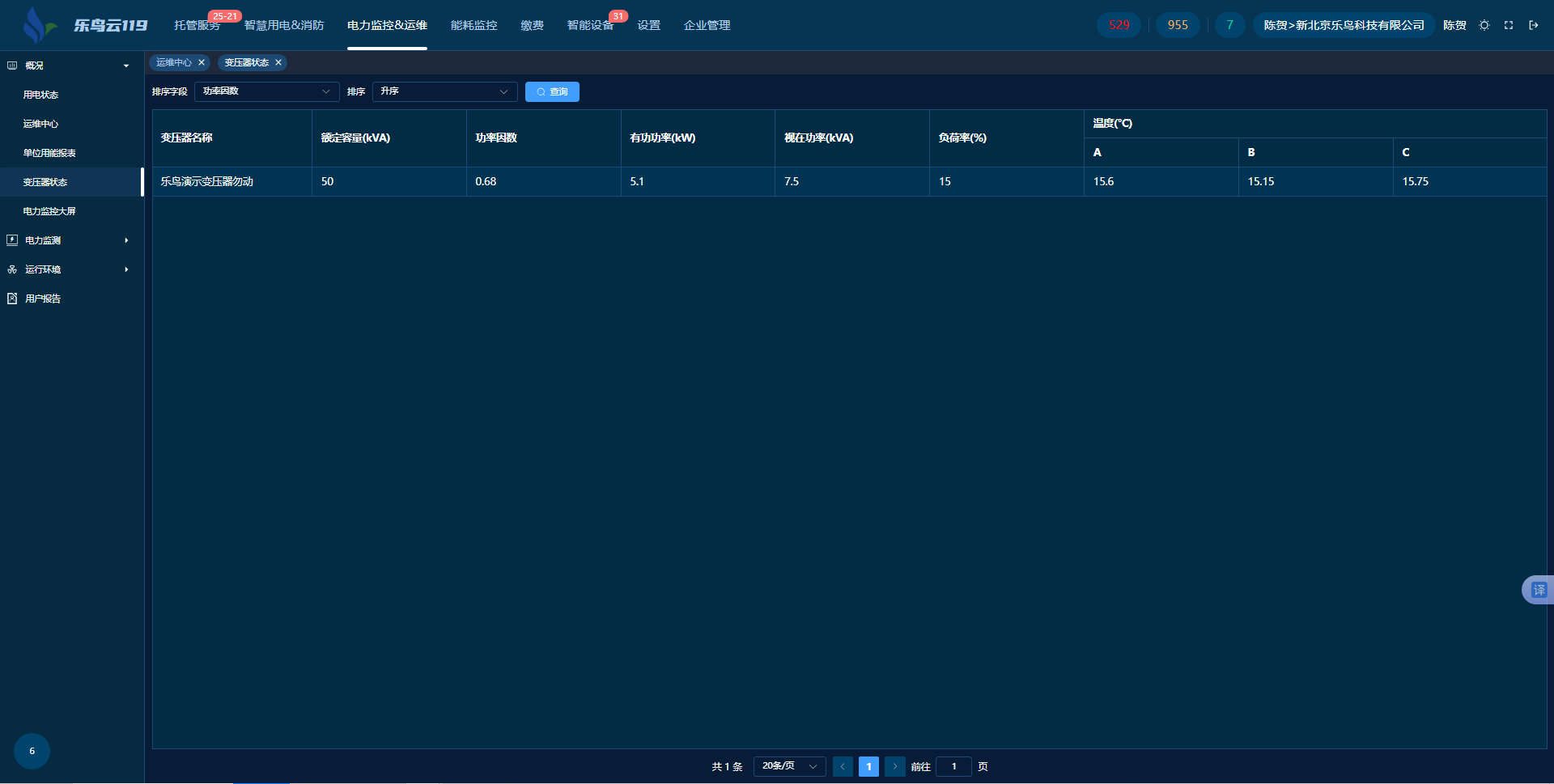Click the page number input field
The image size is (1554, 784).
coord(953,766)
